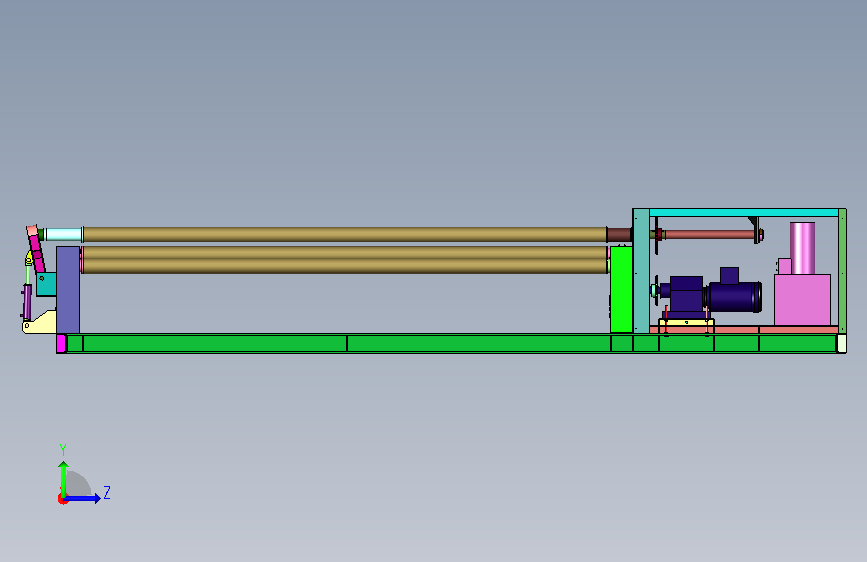
Task: Select the pink vertical cylinder
Action: (802, 248)
